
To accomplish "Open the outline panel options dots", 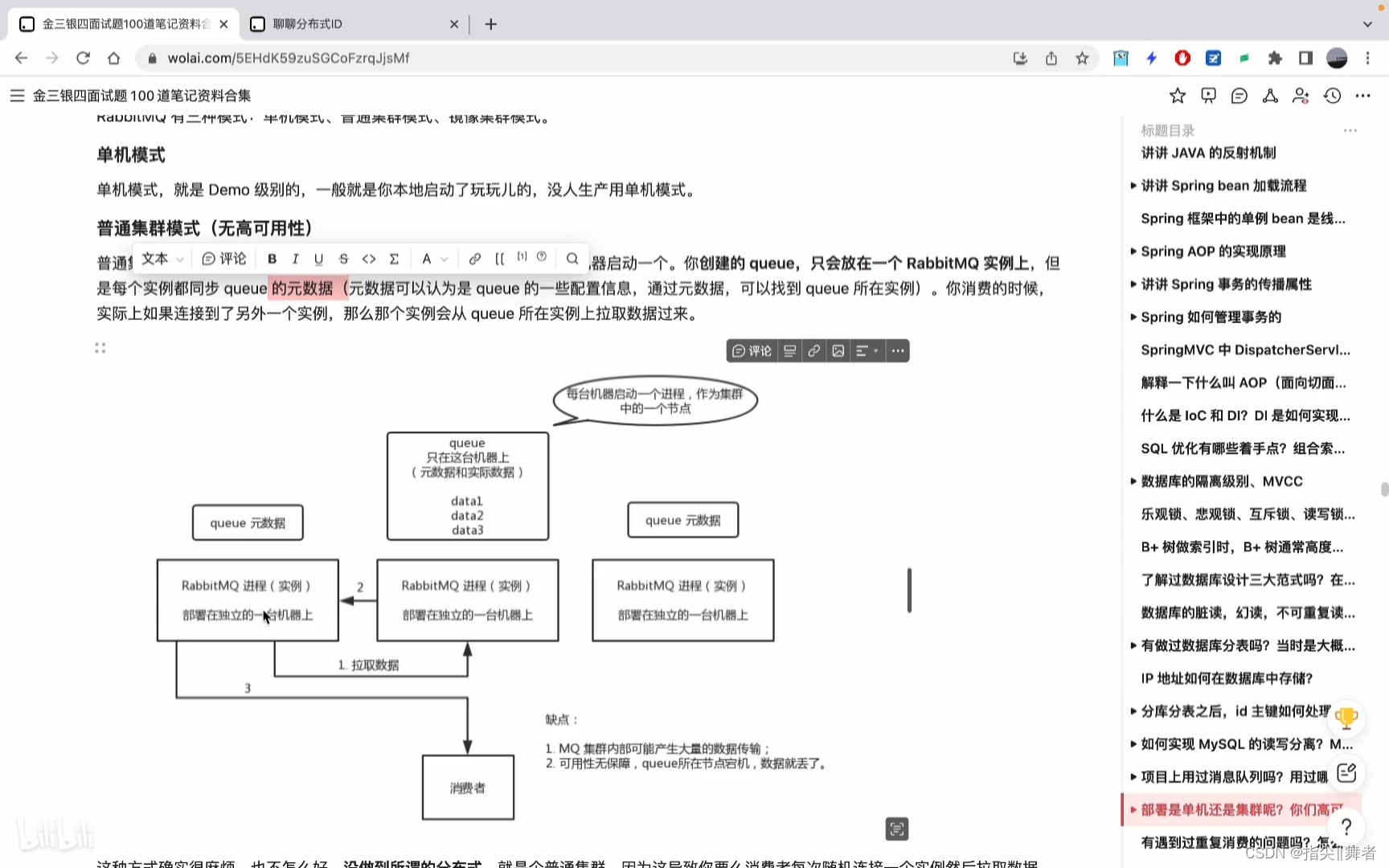I will point(1350,130).
